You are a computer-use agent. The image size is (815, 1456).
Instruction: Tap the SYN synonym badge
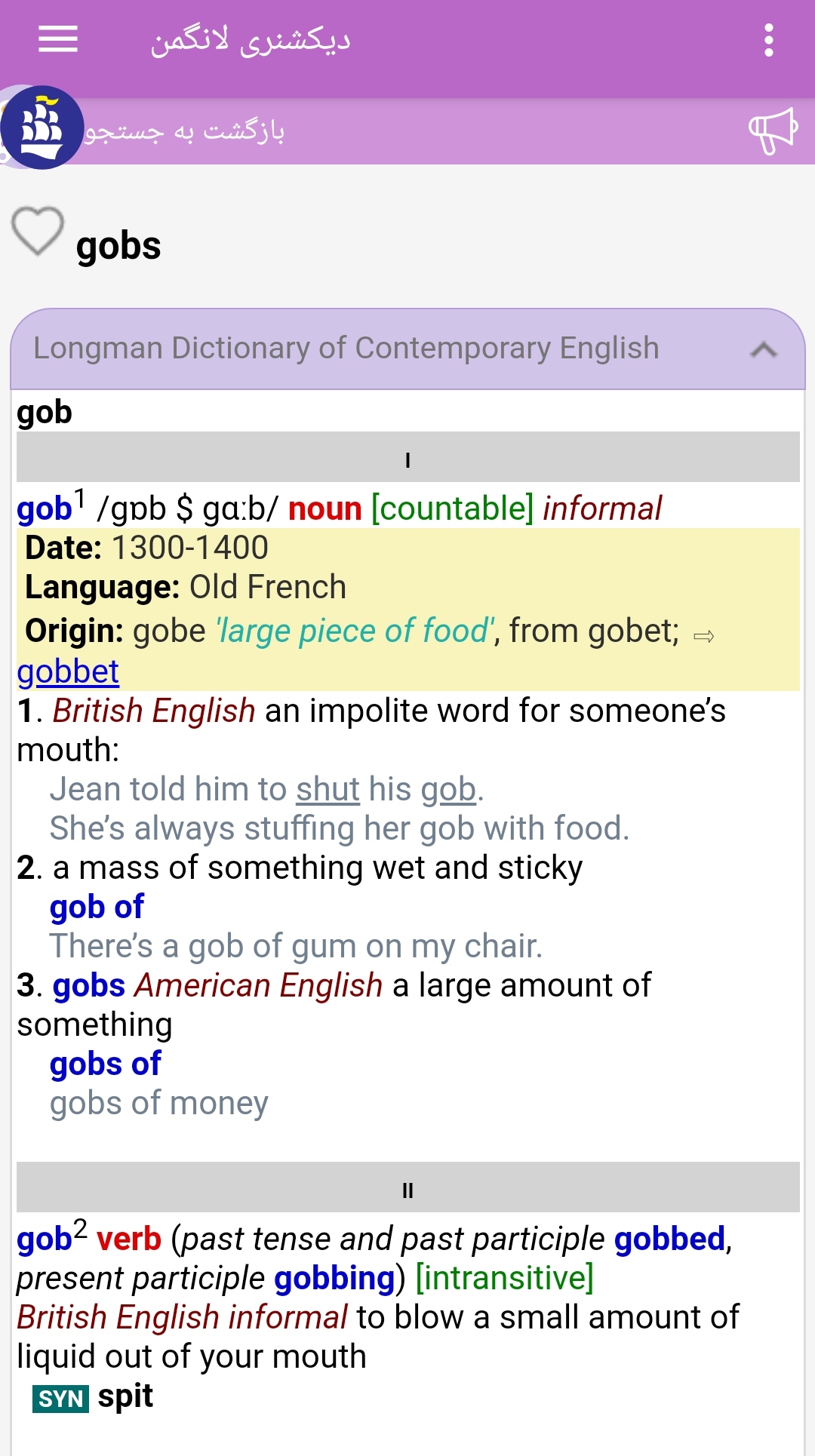tap(60, 1399)
